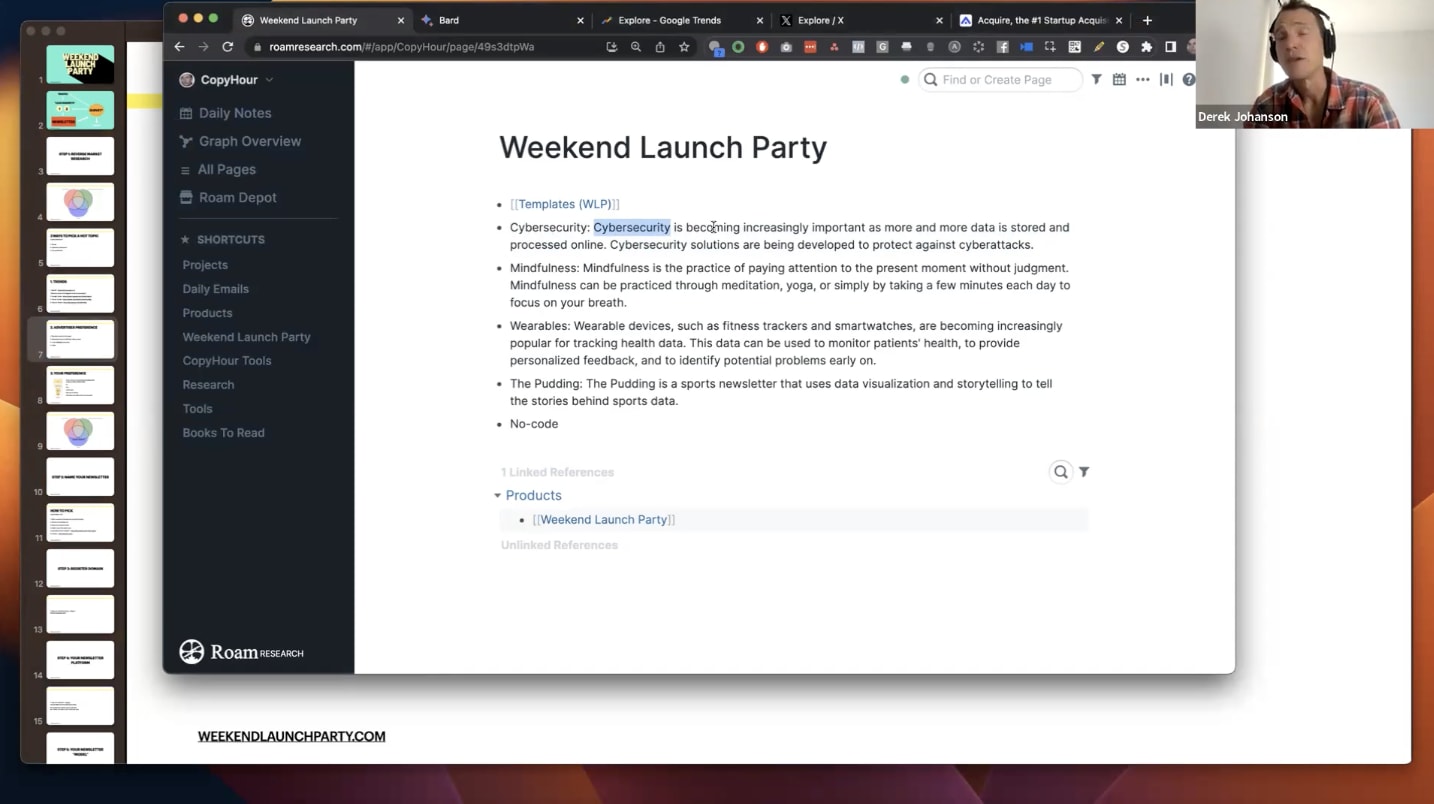Toggle the right sidebar panel in Roam

(x=1166, y=79)
